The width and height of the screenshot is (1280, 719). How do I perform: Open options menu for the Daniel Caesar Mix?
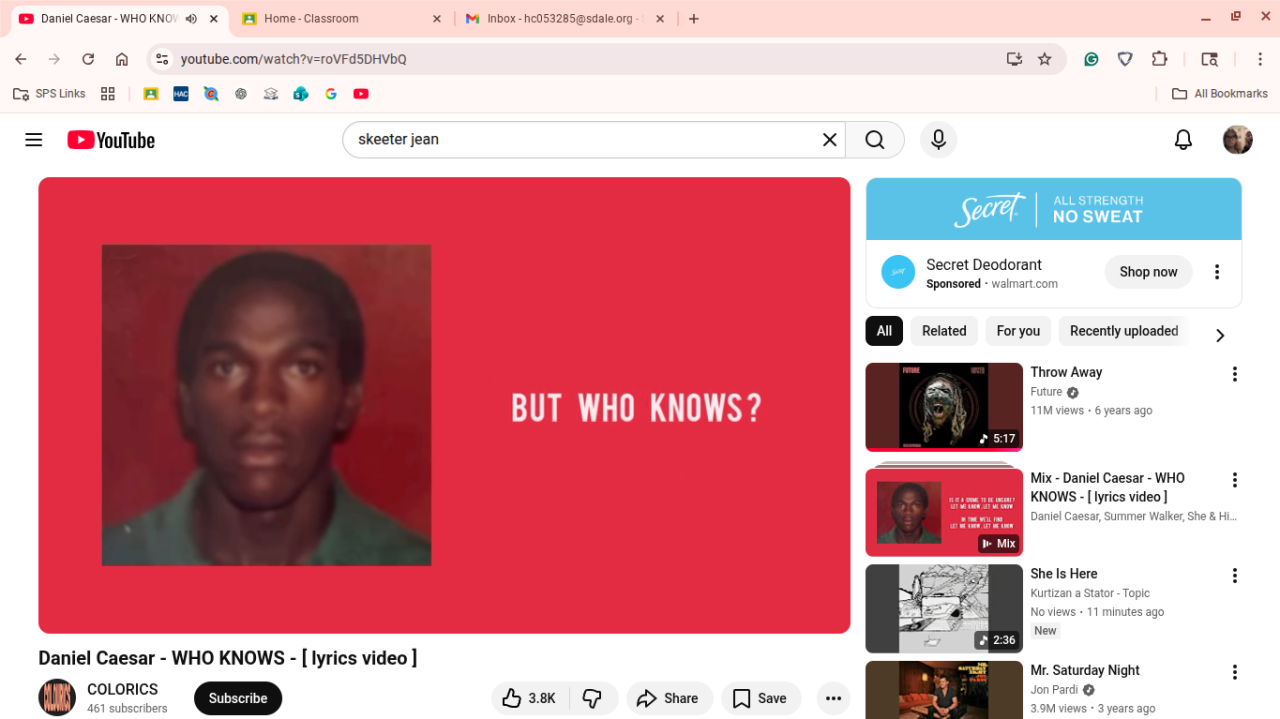point(1234,480)
